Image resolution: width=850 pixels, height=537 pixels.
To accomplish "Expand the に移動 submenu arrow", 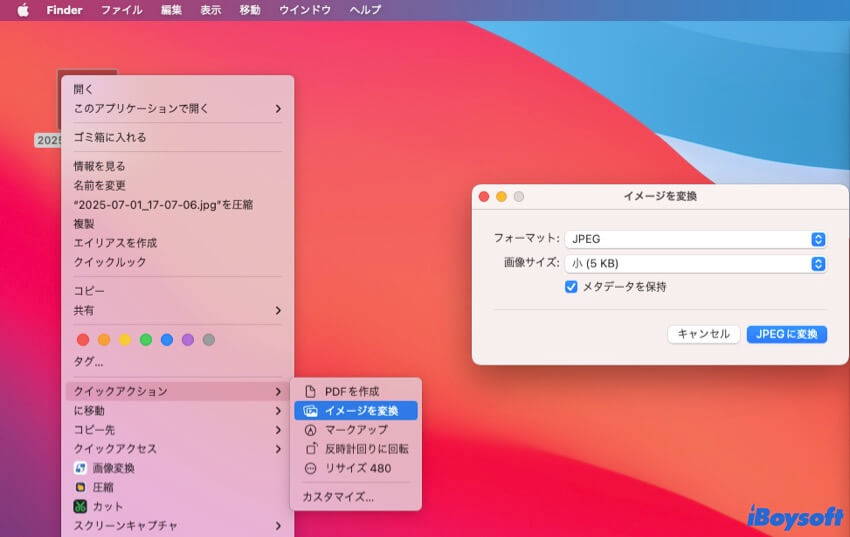I will coord(278,411).
